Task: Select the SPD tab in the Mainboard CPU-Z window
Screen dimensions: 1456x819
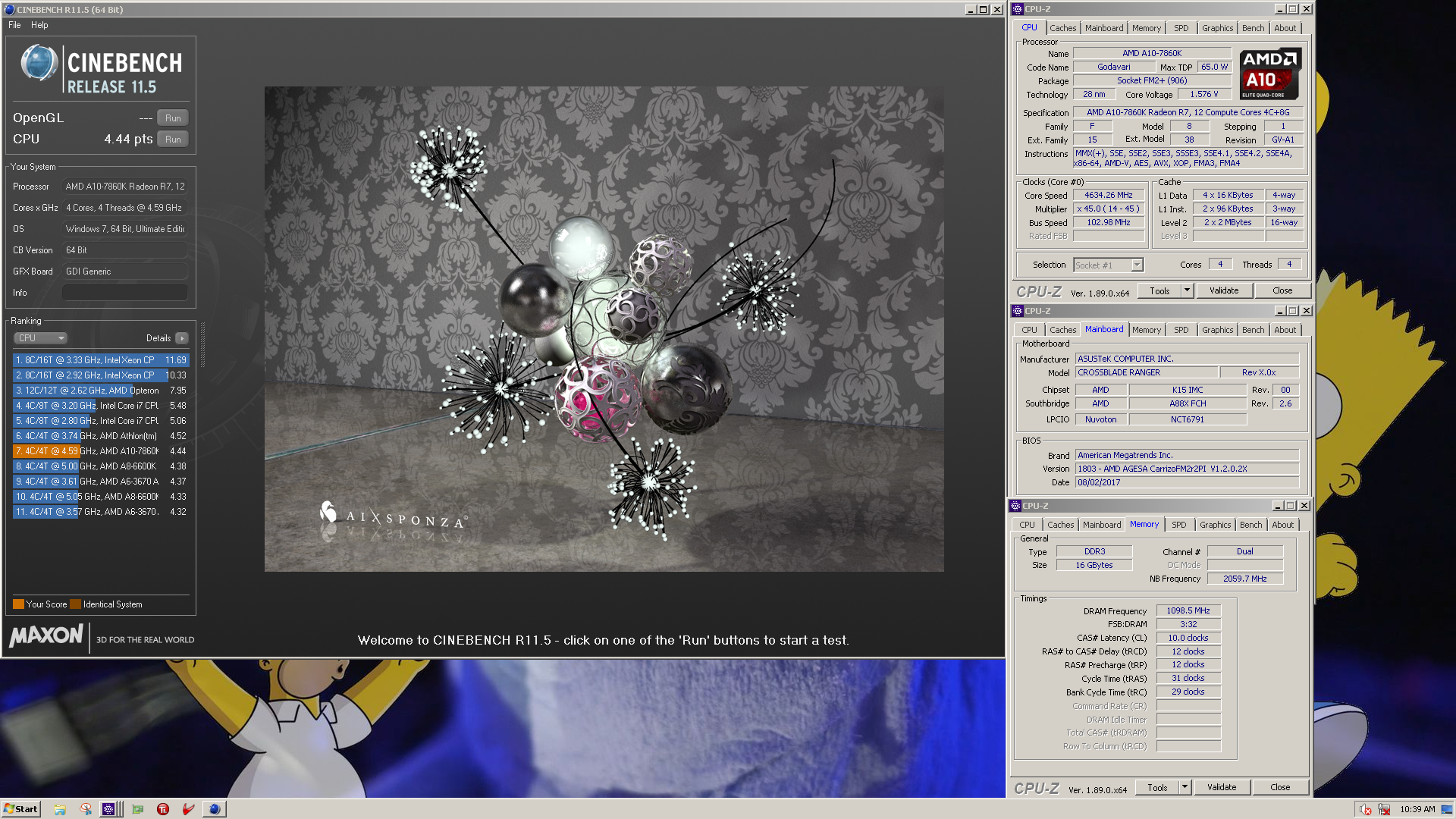Action: coord(1181,330)
